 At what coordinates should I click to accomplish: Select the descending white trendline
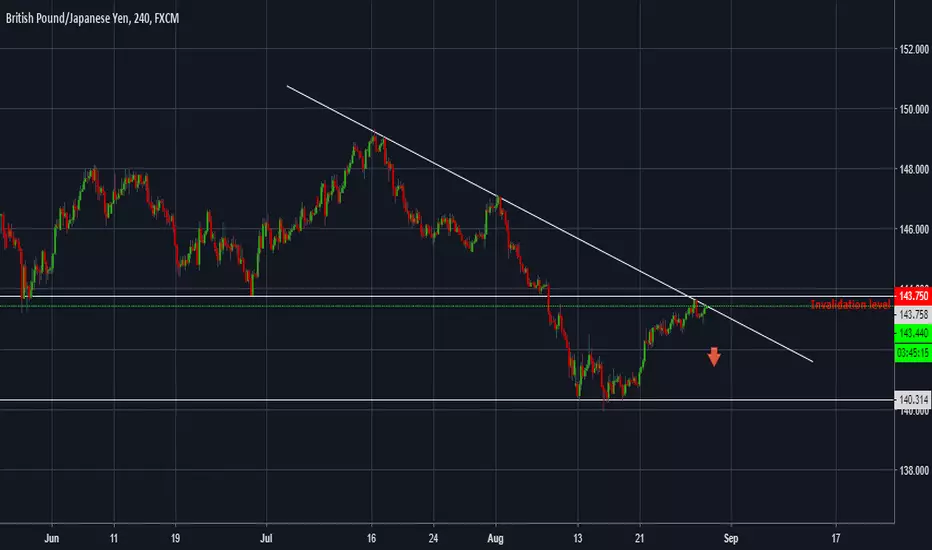549,224
